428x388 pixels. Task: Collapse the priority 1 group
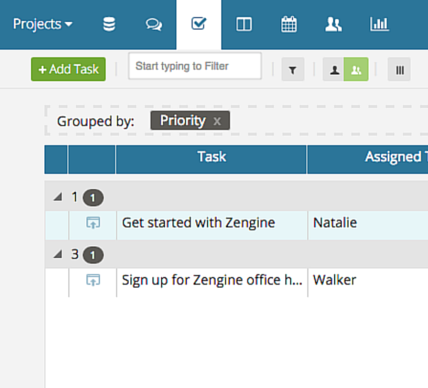point(58,197)
